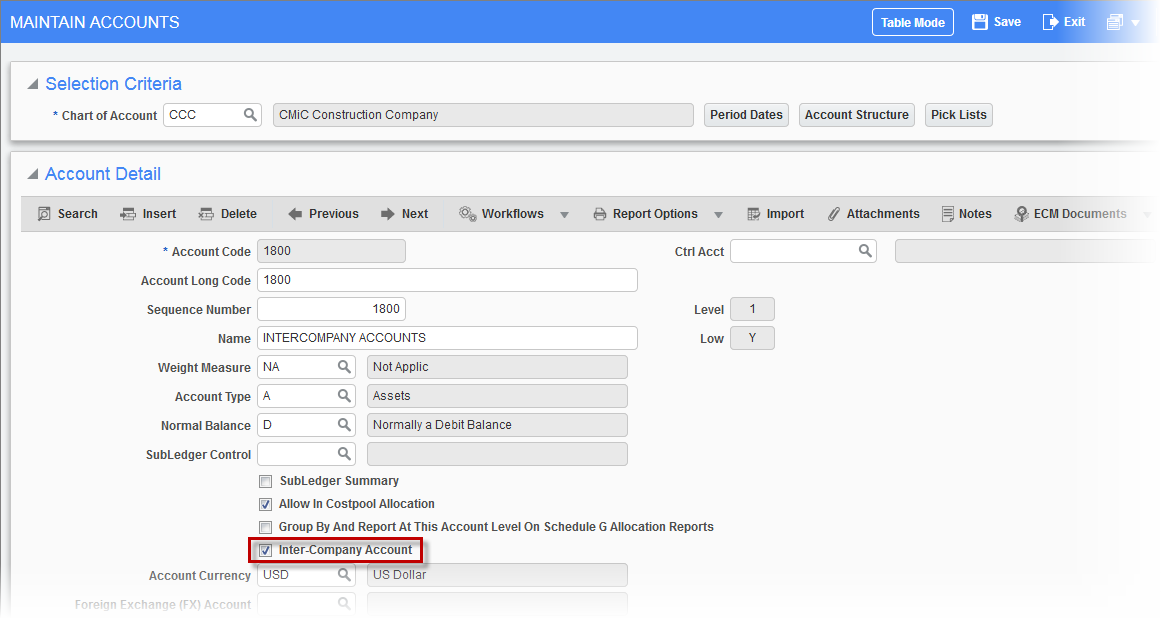Click the Ctrl Acct input field
Viewport: 1161px width, 619px height.
pyautogui.click(x=803, y=251)
